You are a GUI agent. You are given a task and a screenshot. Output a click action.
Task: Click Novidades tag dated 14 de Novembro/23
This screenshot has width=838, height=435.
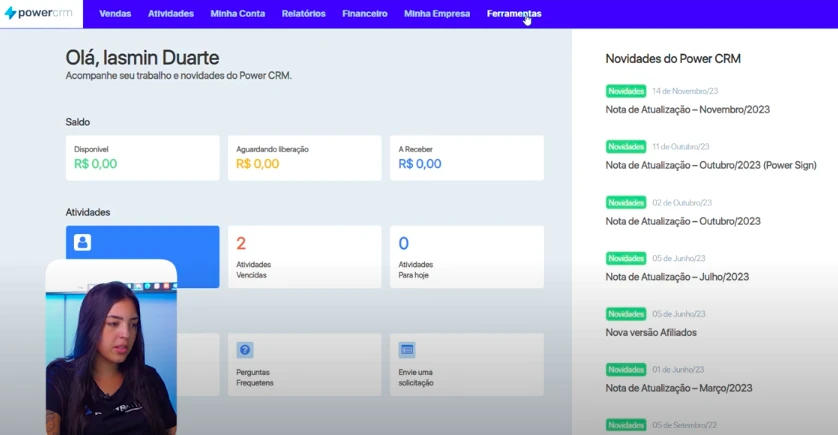pyautogui.click(x=626, y=91)
